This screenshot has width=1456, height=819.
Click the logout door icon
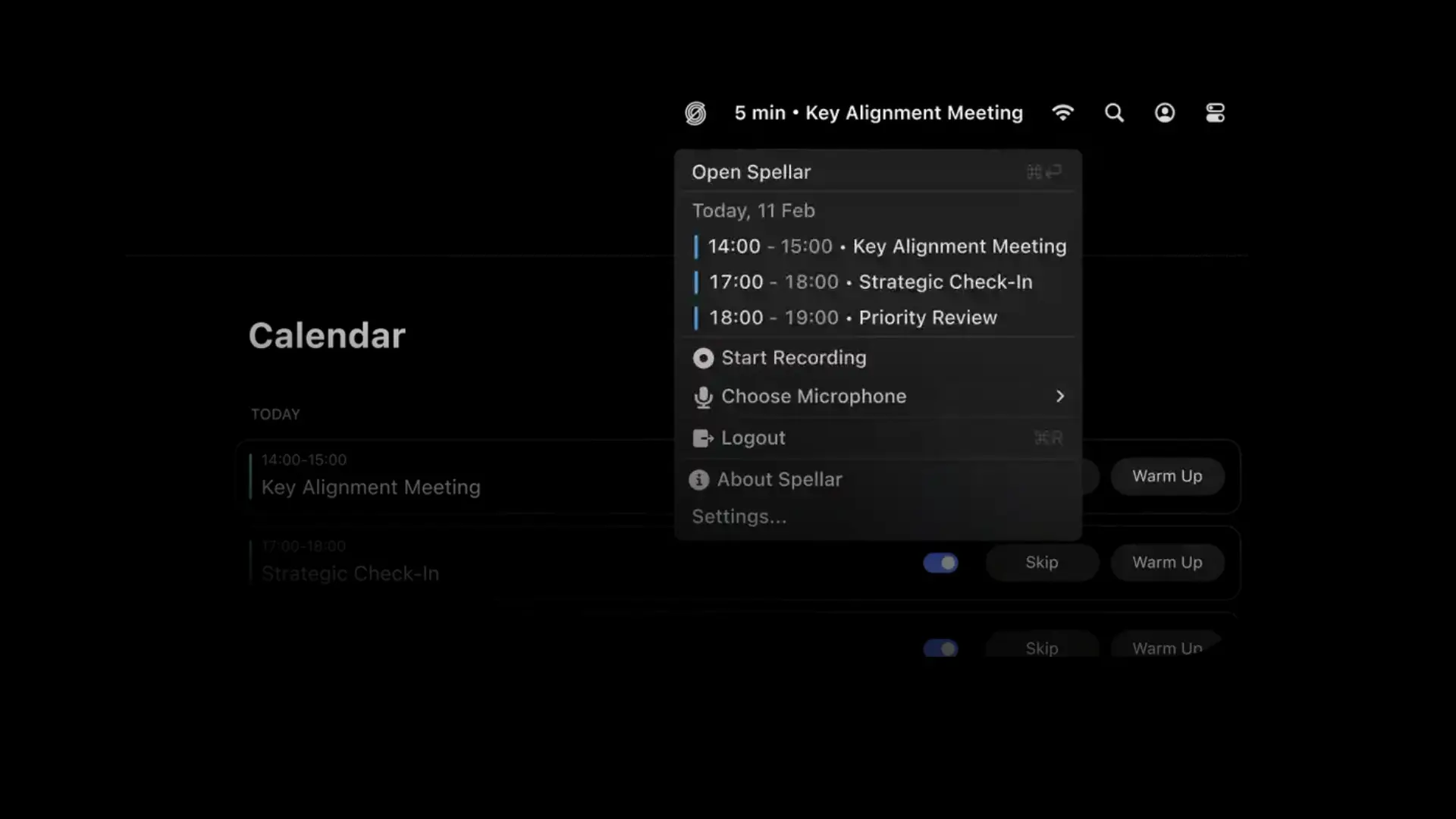tap(703, 438)
